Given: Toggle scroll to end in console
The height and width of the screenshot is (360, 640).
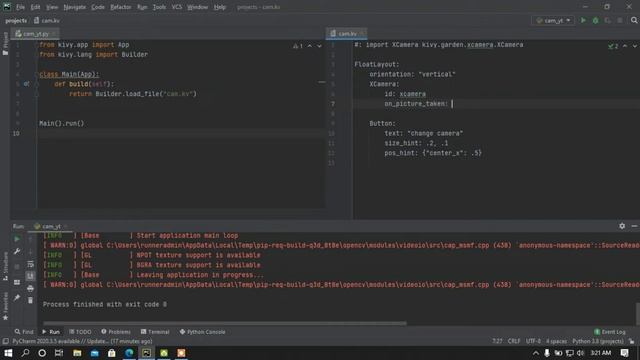Looking at the screenshot, I should tap(30, 276).
